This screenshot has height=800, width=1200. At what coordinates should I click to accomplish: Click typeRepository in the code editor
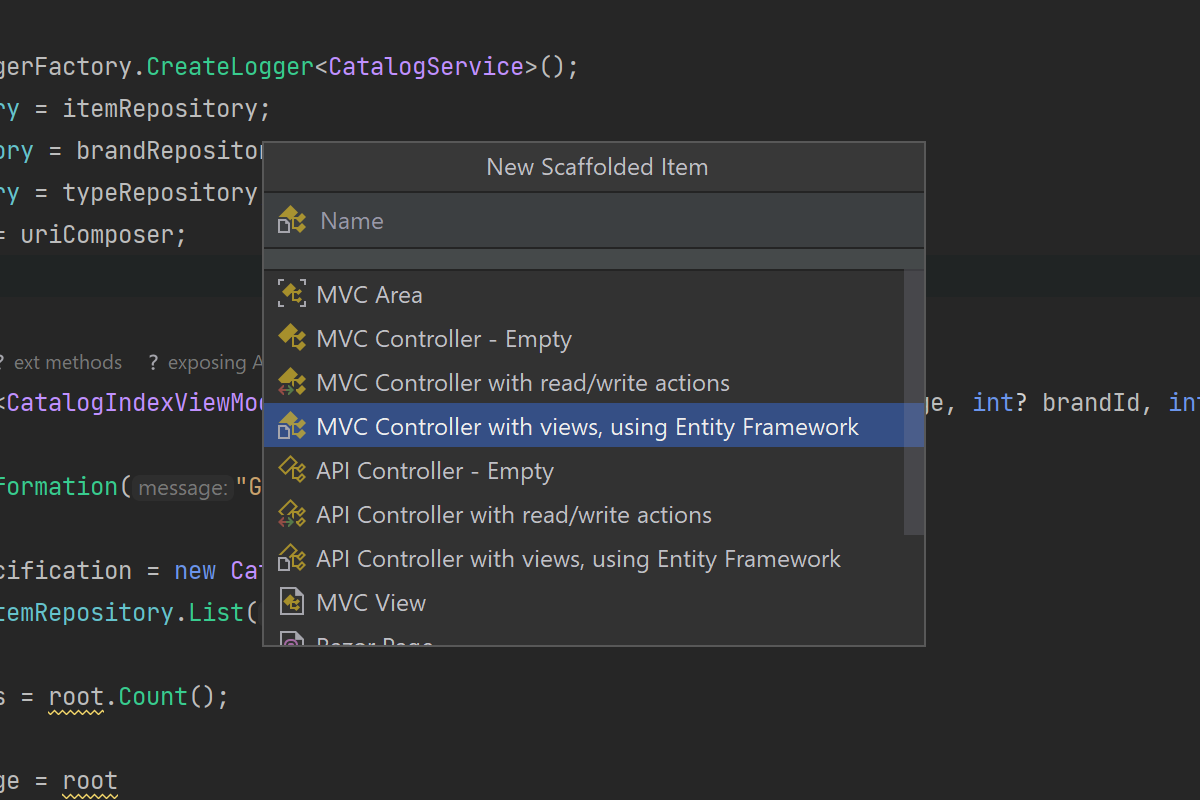coord(160,192)
